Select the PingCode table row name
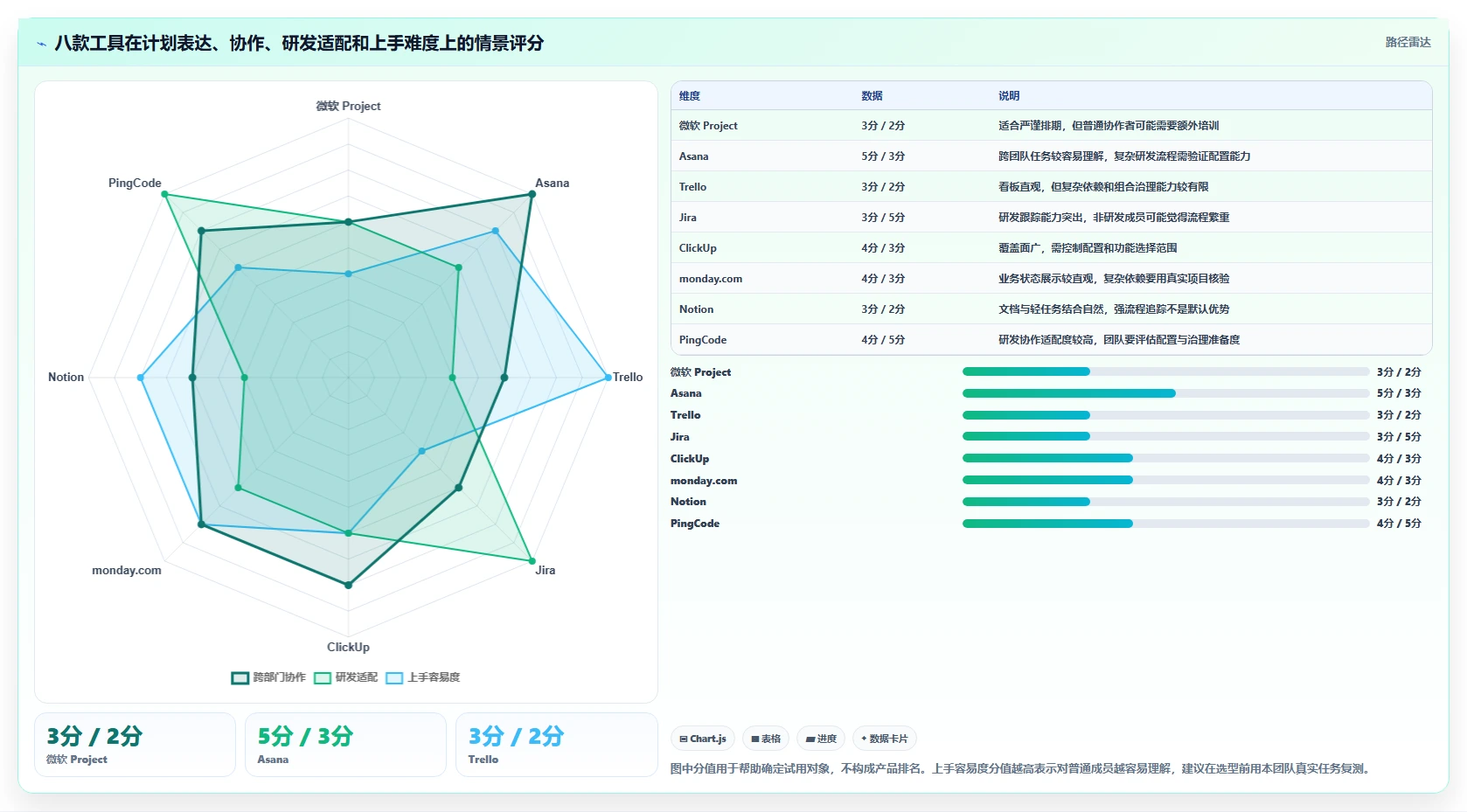The image size is (1467, 812). pyautogui.click(x=702, y=340)
